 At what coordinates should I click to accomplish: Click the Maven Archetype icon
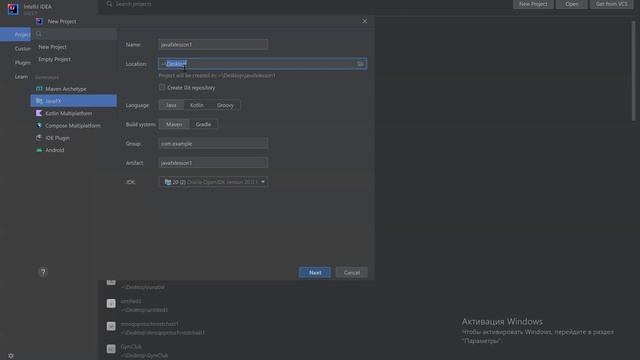click(39, 89)
